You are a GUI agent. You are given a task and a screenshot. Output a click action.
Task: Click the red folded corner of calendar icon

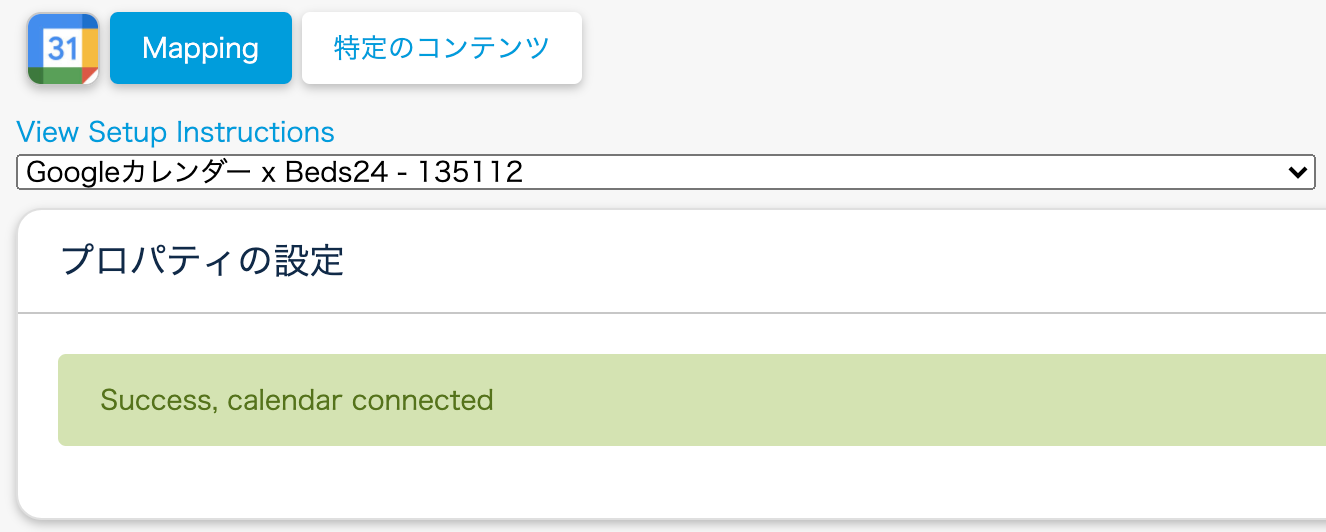[x=91, y=77]
